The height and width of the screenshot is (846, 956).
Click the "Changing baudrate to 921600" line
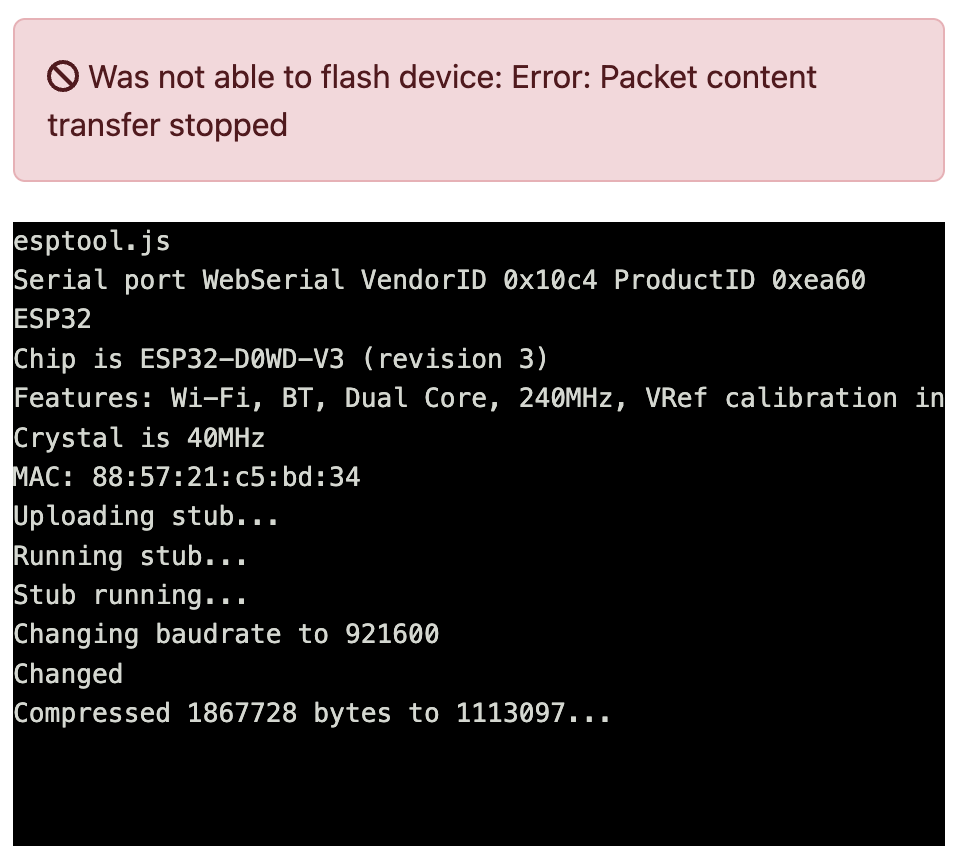click(226, 635)
